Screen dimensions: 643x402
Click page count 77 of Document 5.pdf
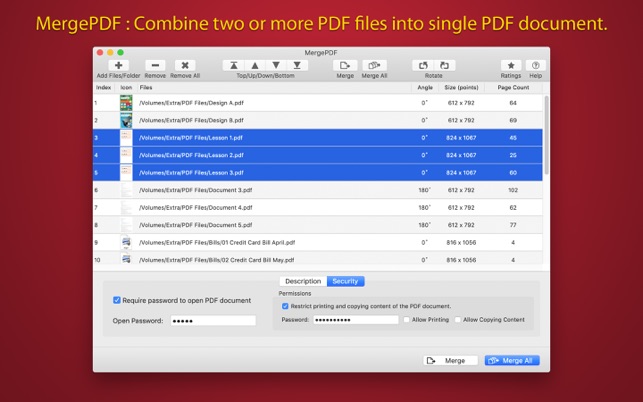pos(513,225)
